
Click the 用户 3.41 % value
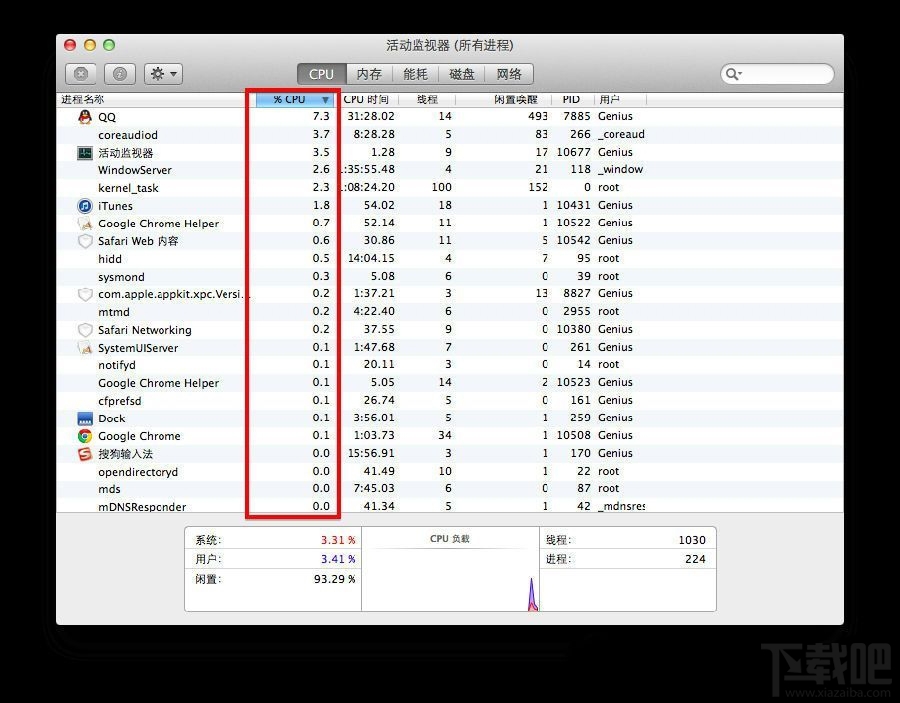338,559
